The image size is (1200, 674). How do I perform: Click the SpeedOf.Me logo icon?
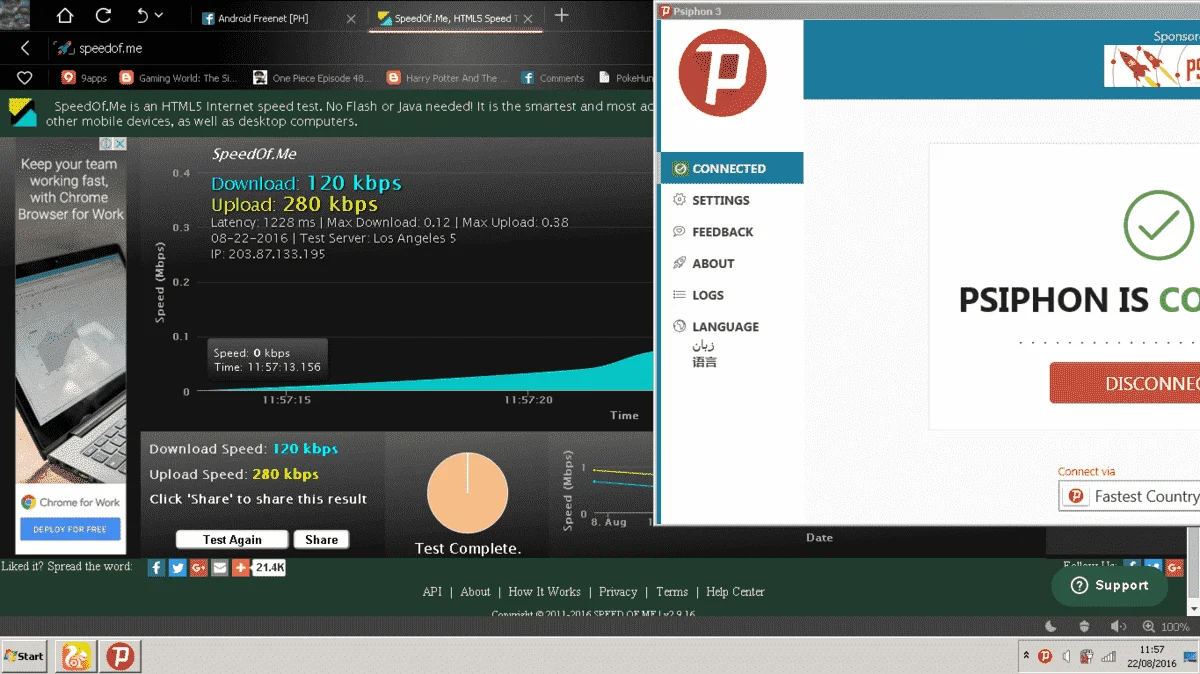pos(23,112)
